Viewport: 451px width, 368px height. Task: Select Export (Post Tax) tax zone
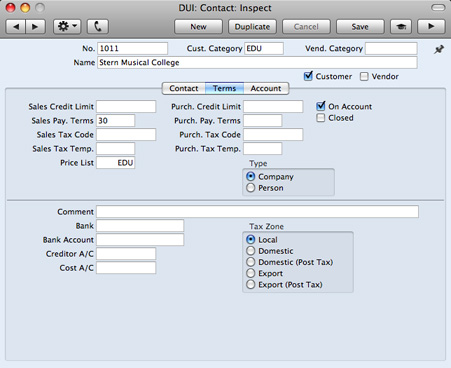(x=251, y=285)
